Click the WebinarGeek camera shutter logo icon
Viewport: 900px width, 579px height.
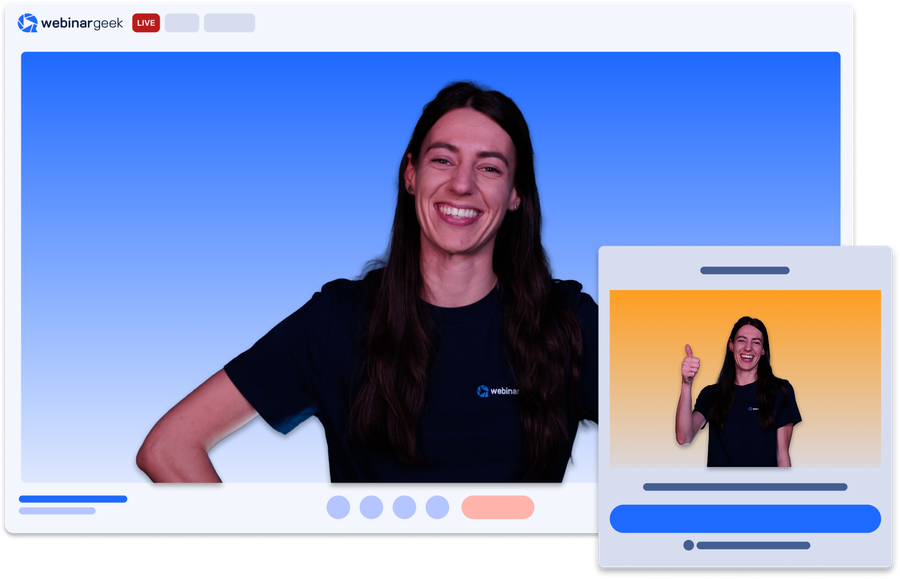27,23
